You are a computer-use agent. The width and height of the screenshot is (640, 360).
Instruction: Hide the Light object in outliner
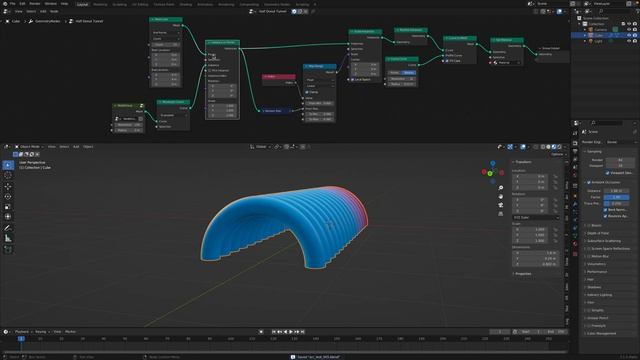[x=629, y=41]
